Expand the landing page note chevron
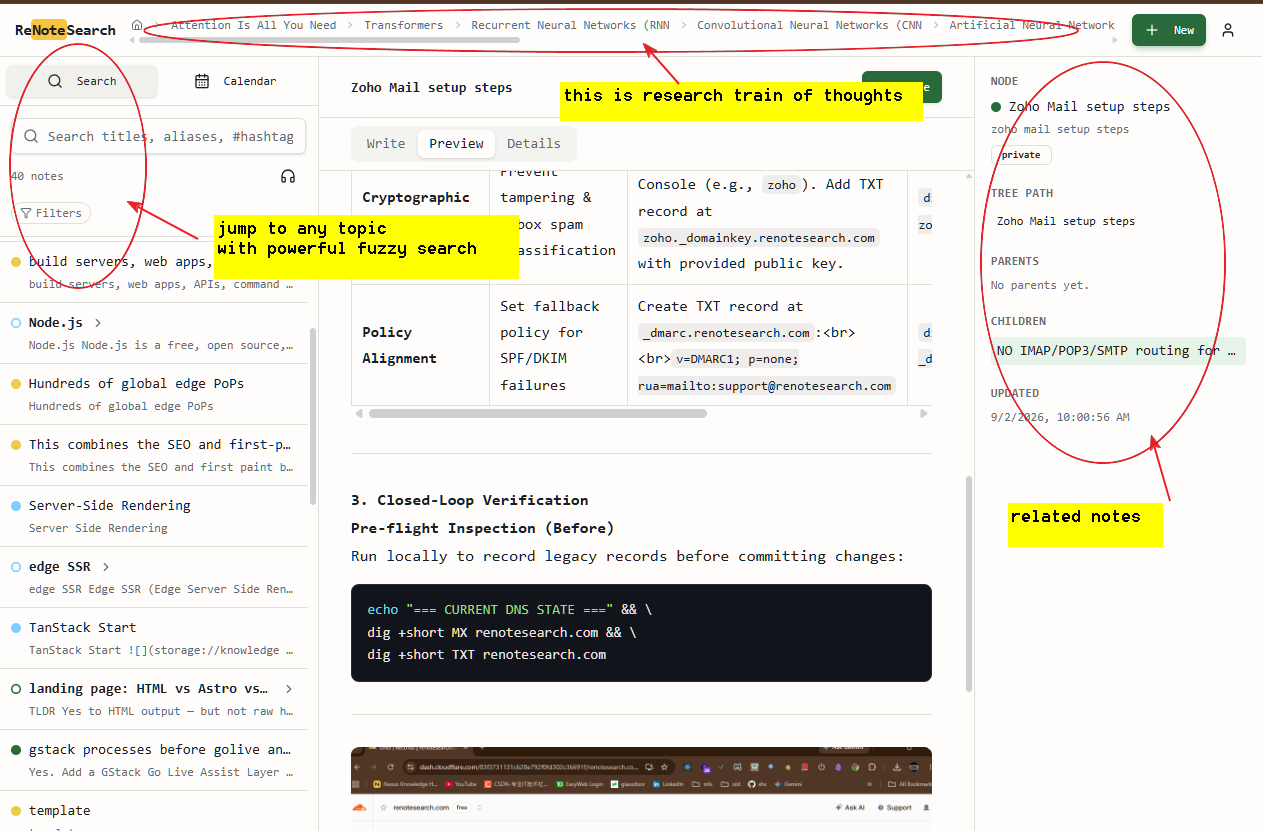 point(289,688)
